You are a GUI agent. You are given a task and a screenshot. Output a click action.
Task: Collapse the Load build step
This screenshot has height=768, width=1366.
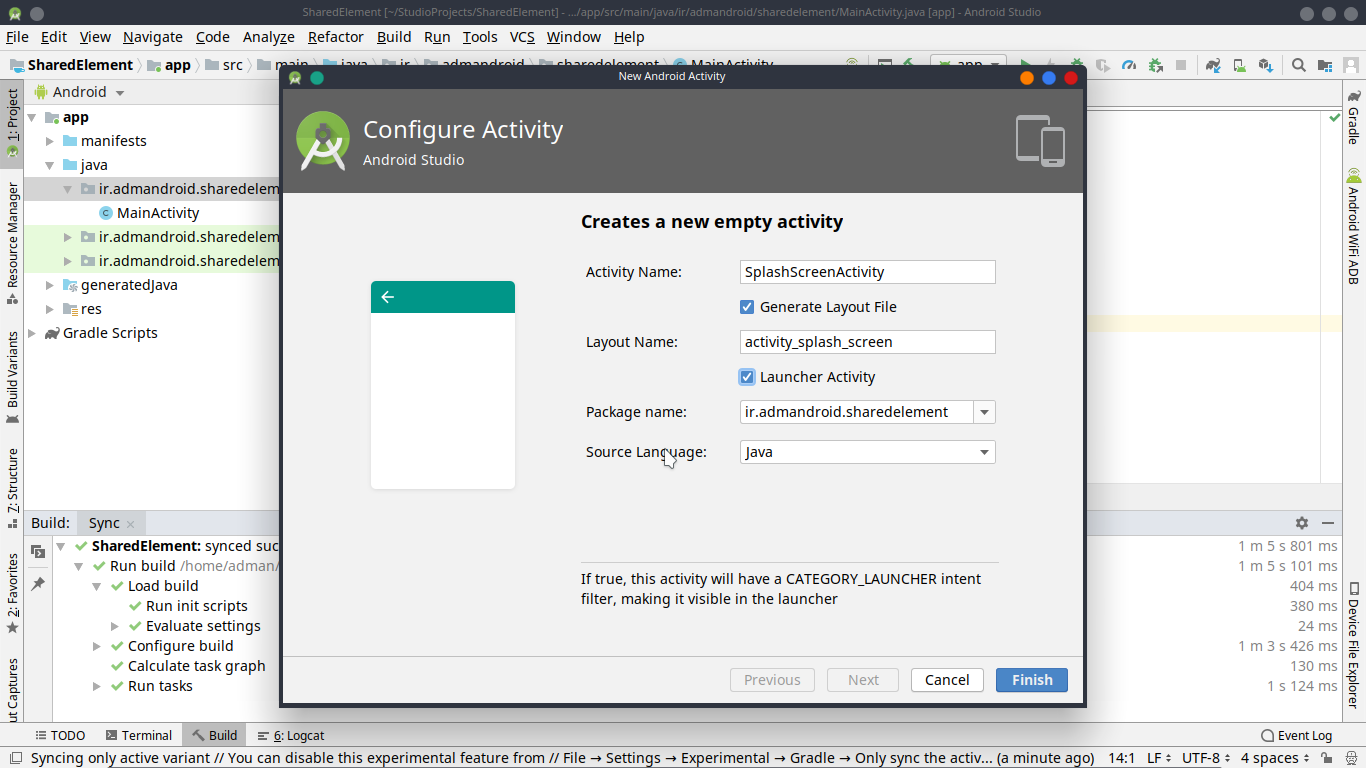97,586
